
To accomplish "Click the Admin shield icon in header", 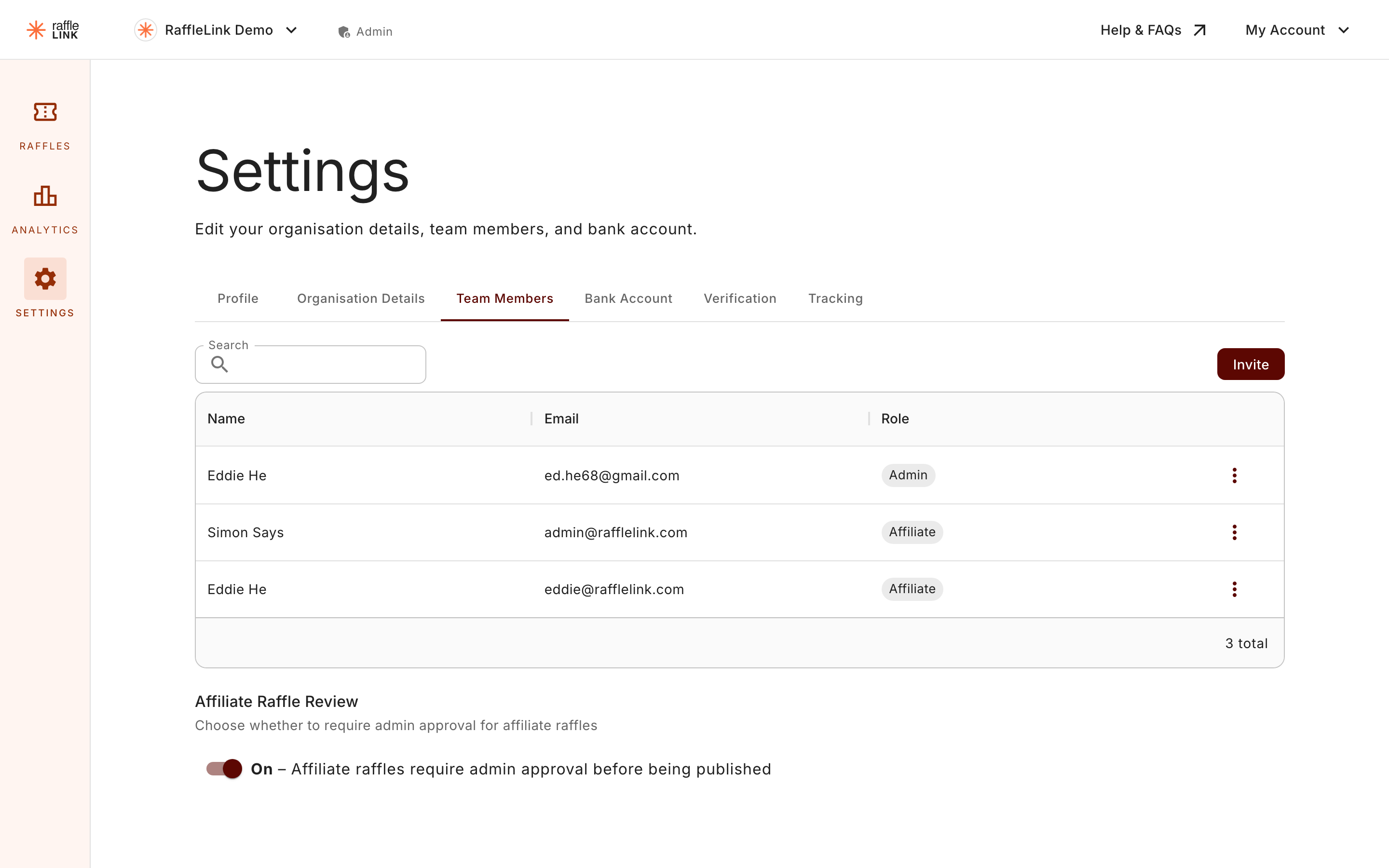I will click(x=344, y=31).
